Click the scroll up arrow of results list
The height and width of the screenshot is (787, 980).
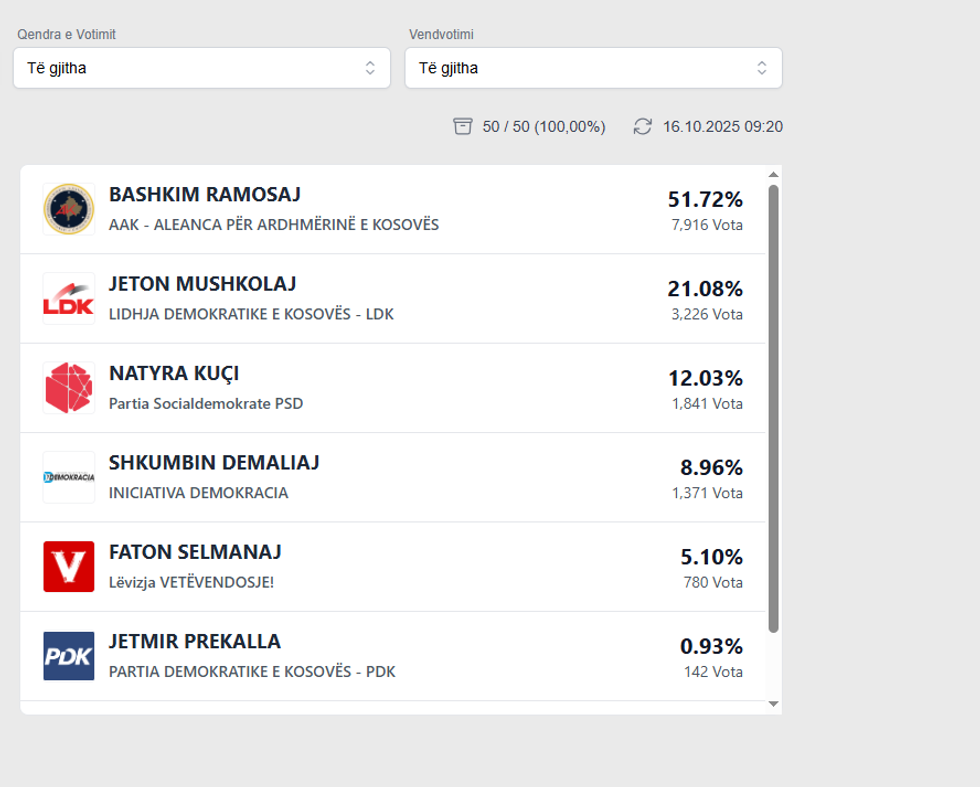pyautogui.click(x=773, y=175)
